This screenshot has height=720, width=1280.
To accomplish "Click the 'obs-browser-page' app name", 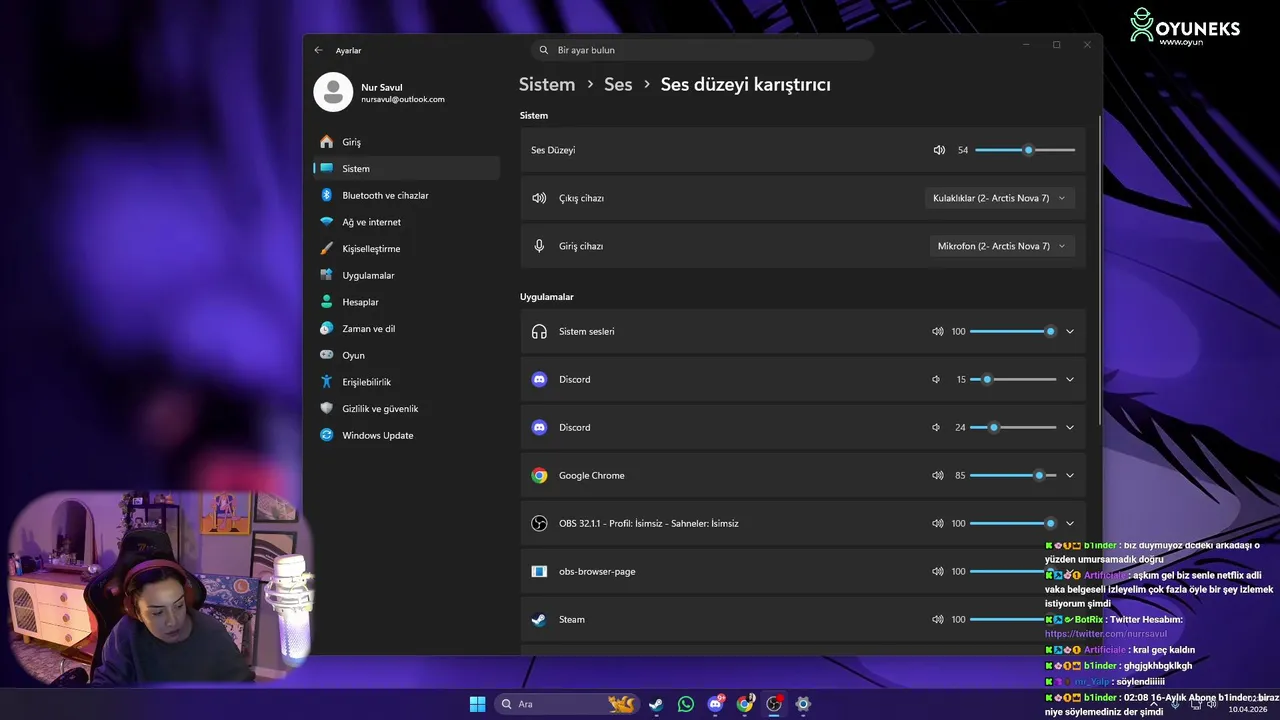I will click(597, 572).
